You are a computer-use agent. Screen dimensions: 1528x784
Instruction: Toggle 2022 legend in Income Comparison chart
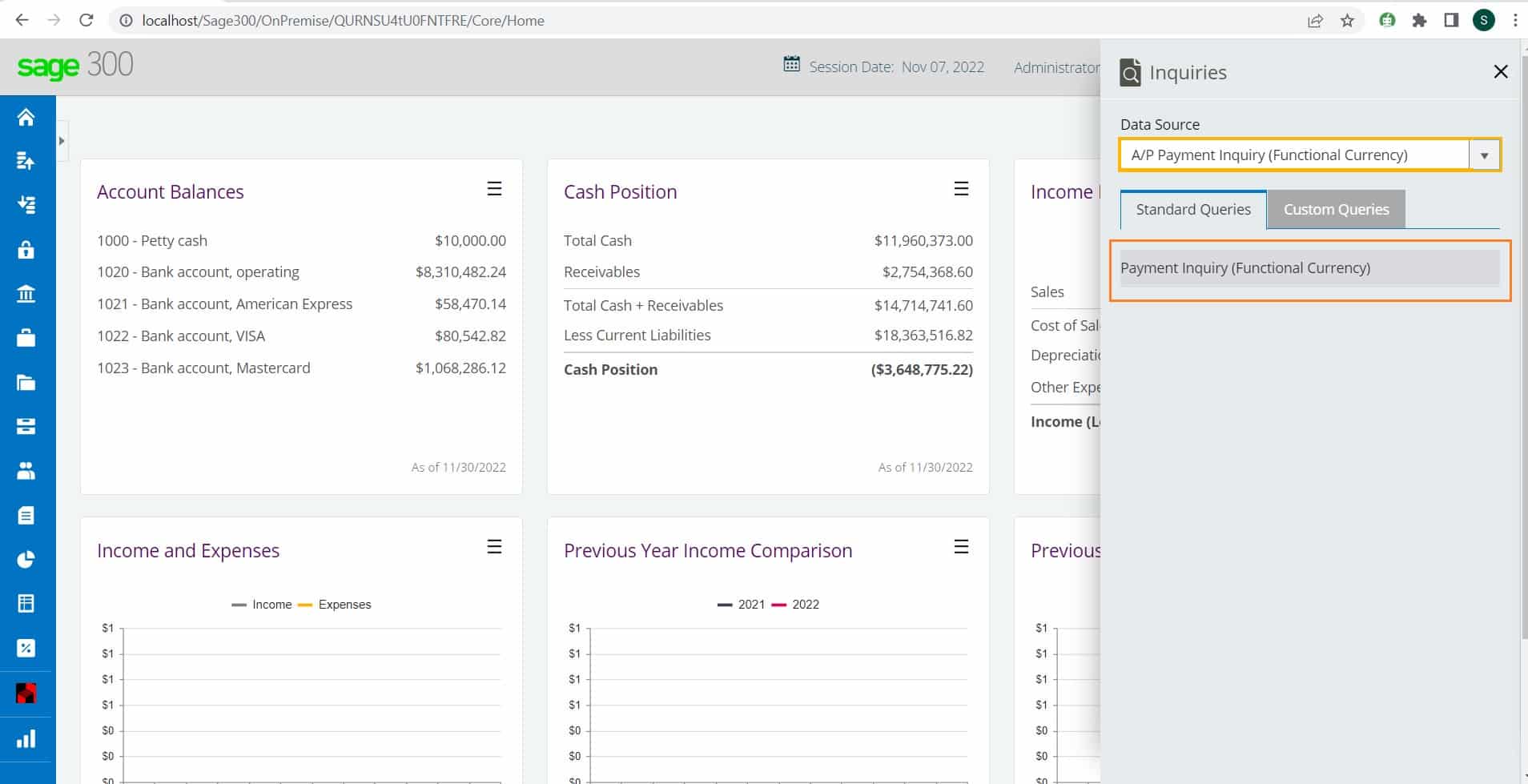(795, 605)
